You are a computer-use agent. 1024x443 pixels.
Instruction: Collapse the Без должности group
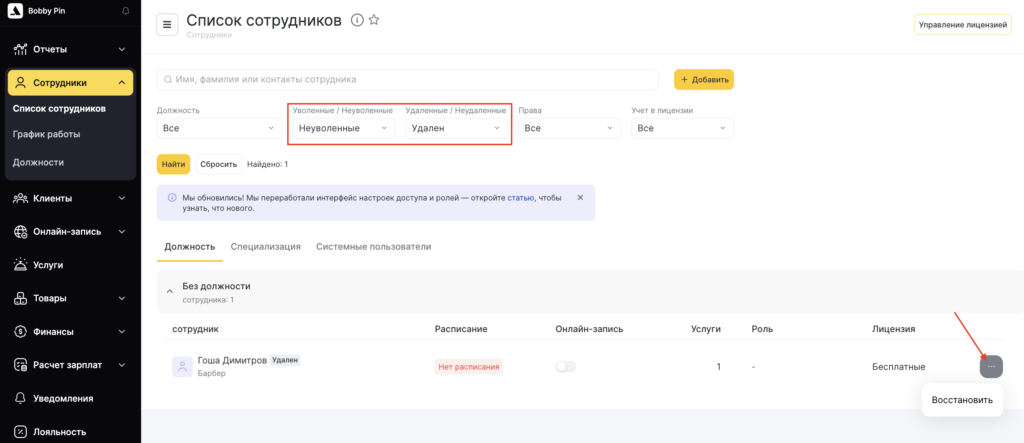(169, 291)
